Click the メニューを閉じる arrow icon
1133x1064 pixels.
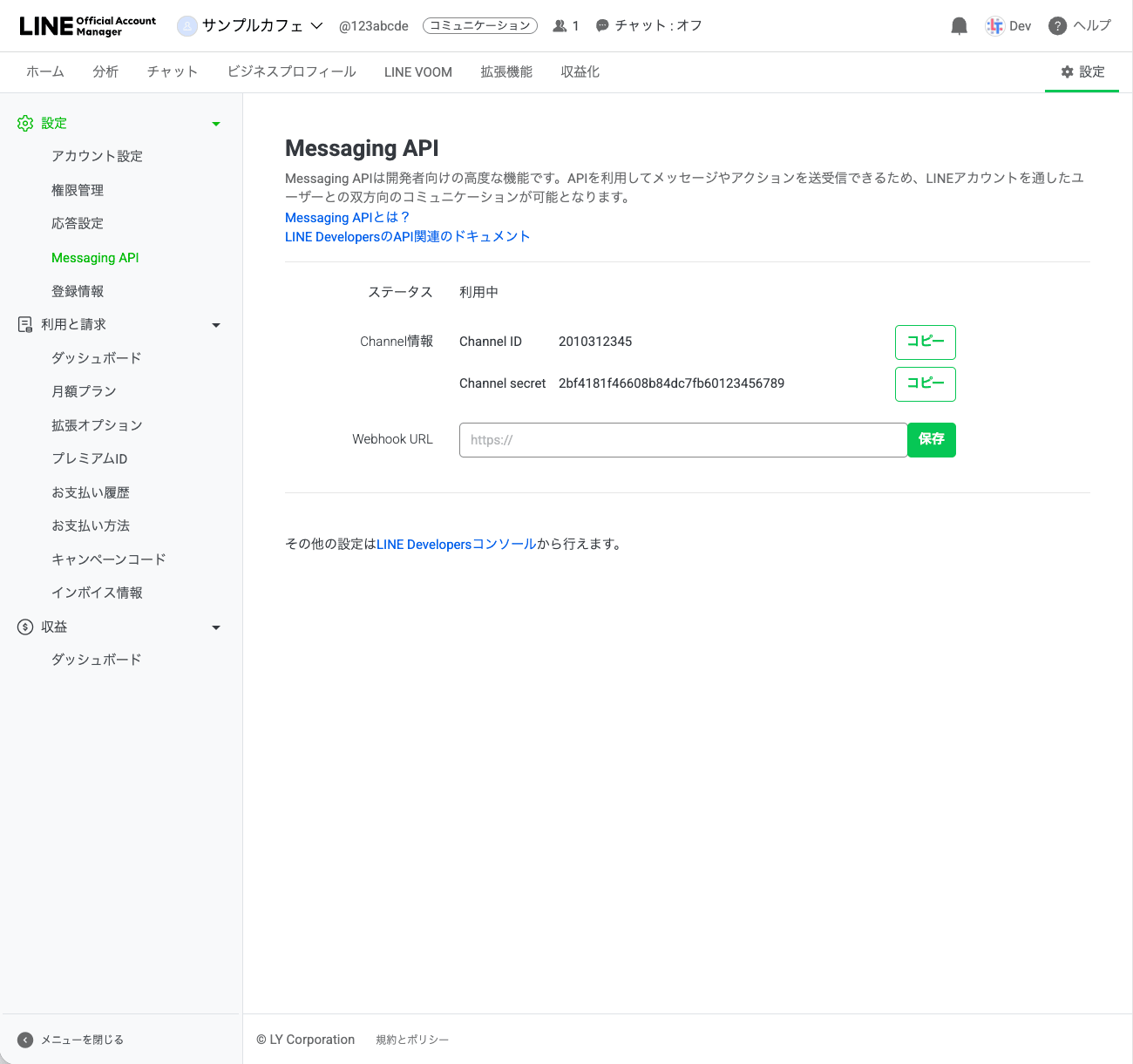coord(25,1040)
